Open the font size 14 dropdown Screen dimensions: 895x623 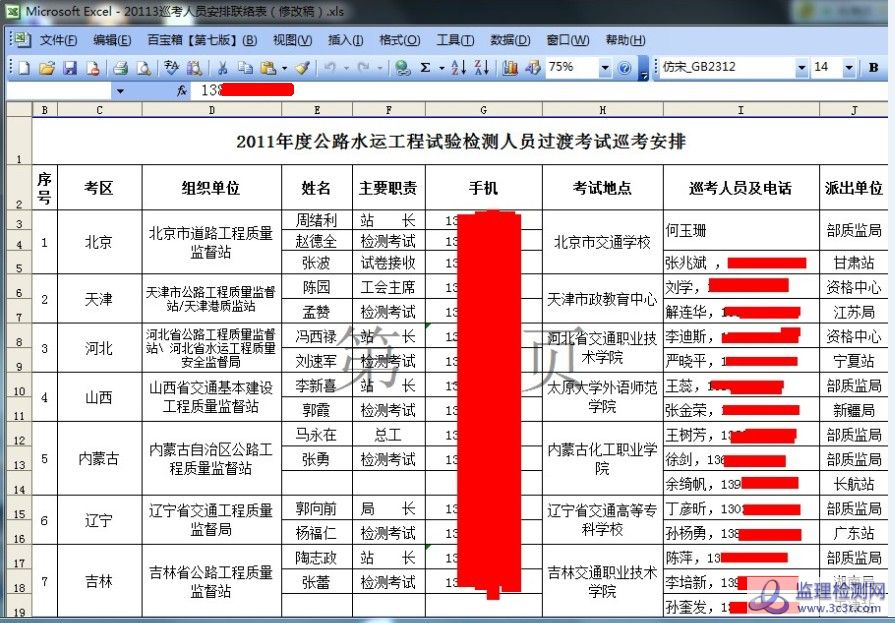[x=849, y=68]
